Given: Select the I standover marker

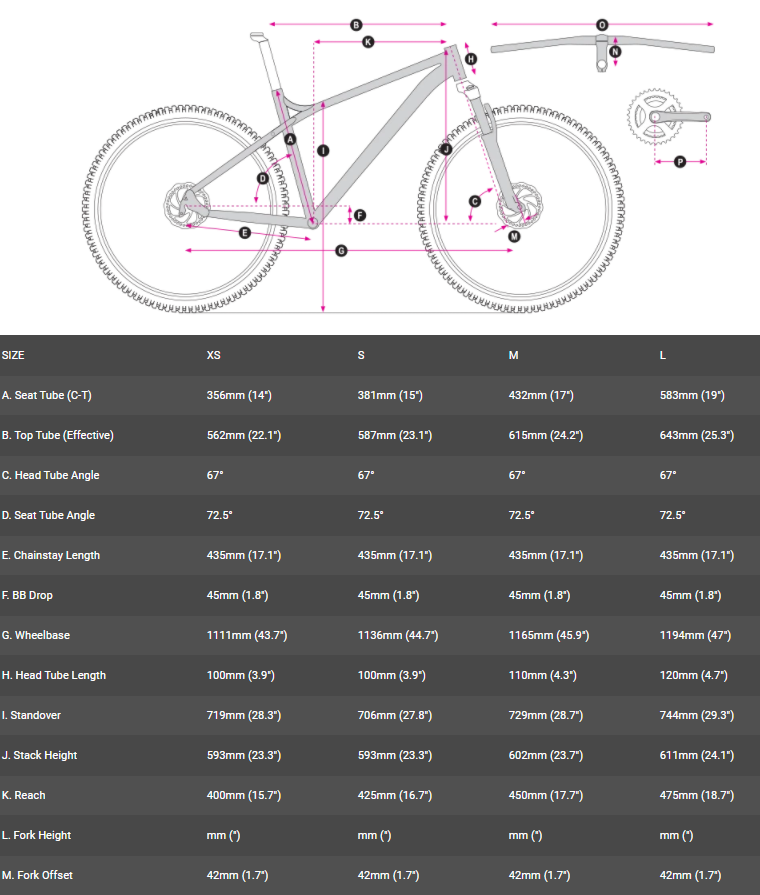Looking at the screenshot, I should tap(323, 150).
